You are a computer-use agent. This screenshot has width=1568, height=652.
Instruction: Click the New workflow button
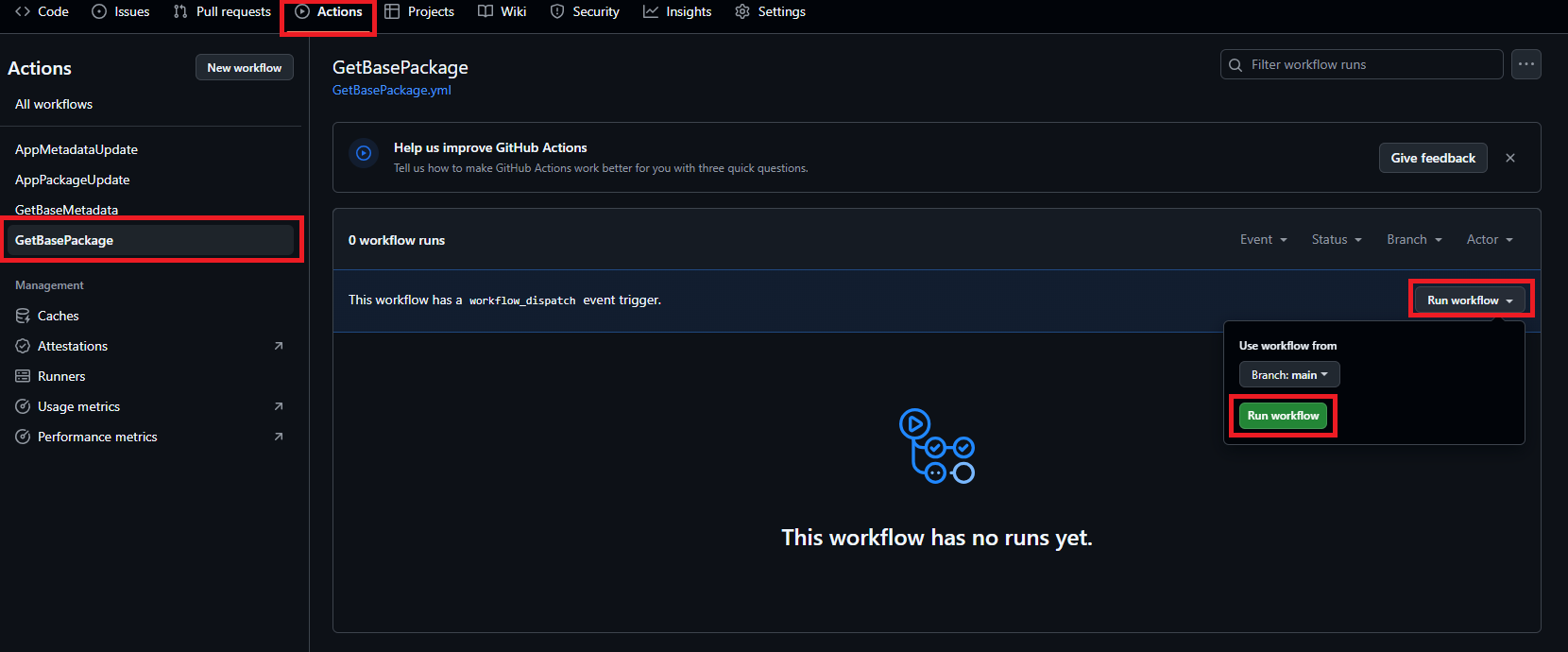245,67
